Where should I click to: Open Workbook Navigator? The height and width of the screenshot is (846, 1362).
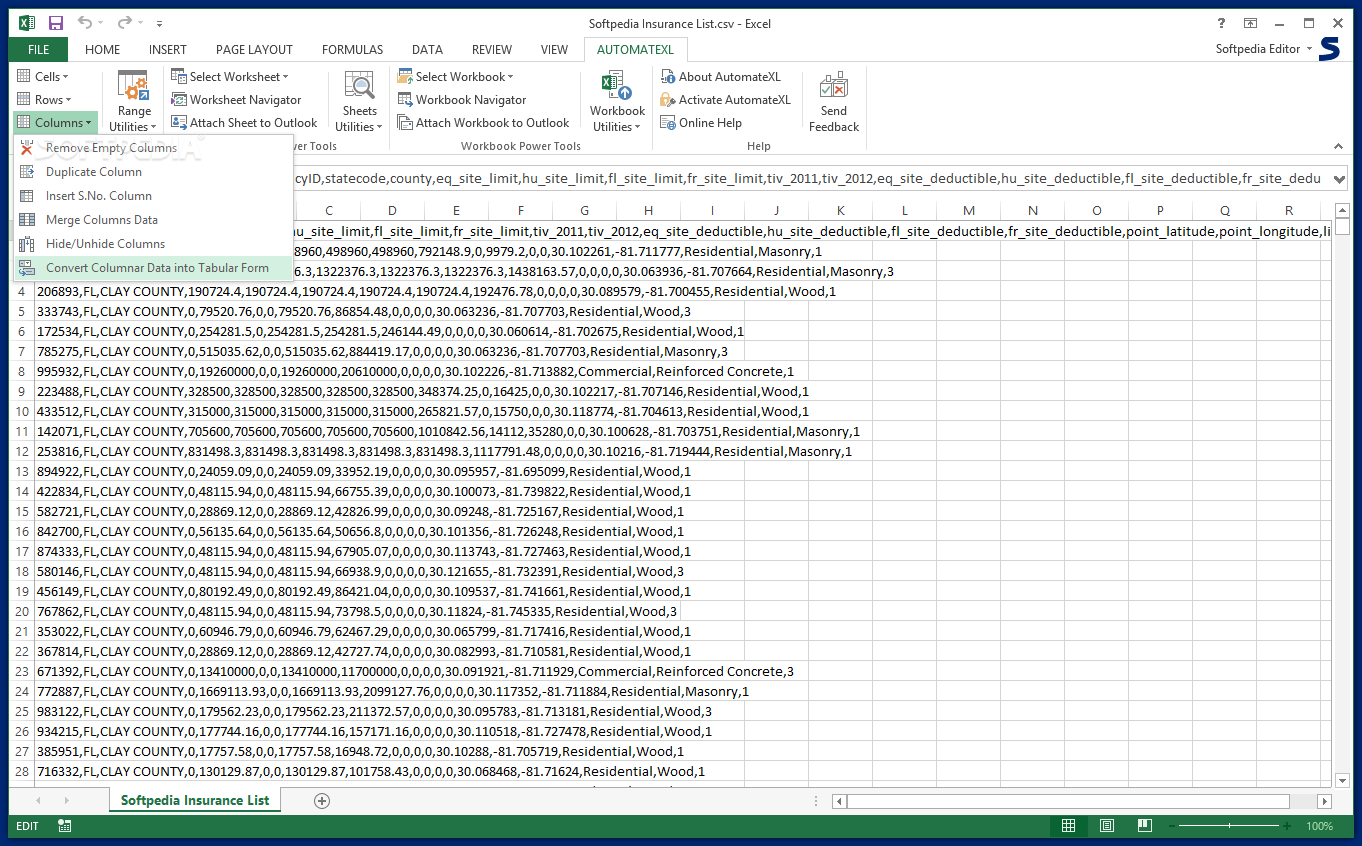pyautogui.click(x=462, y=100)
